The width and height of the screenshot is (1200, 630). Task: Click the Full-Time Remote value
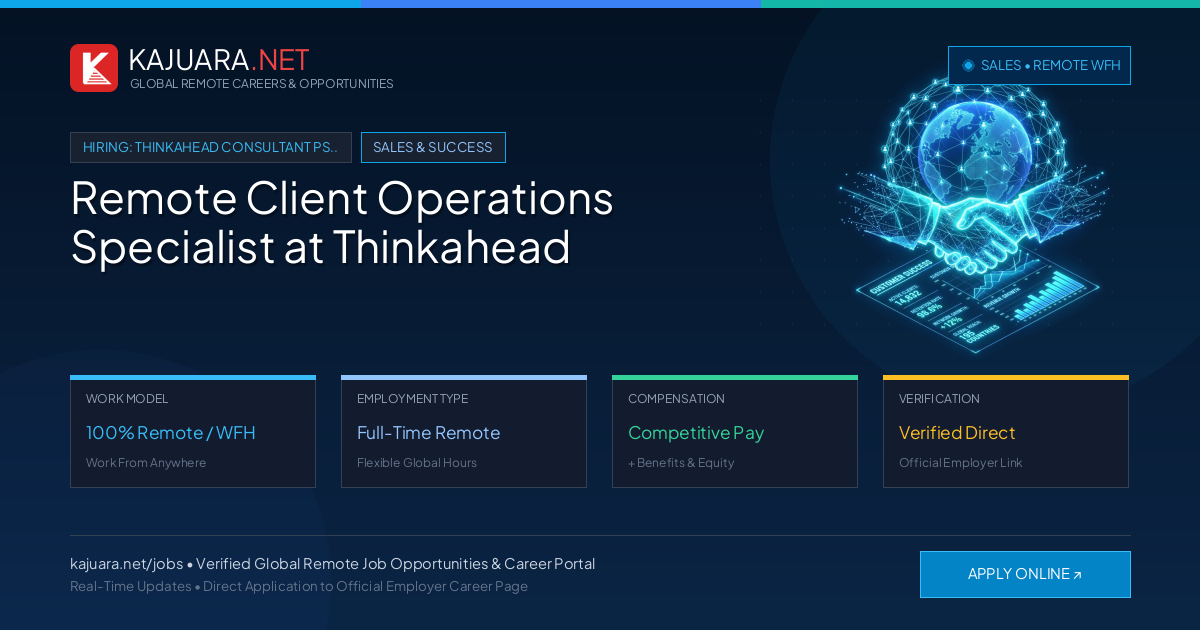[428, 433]
